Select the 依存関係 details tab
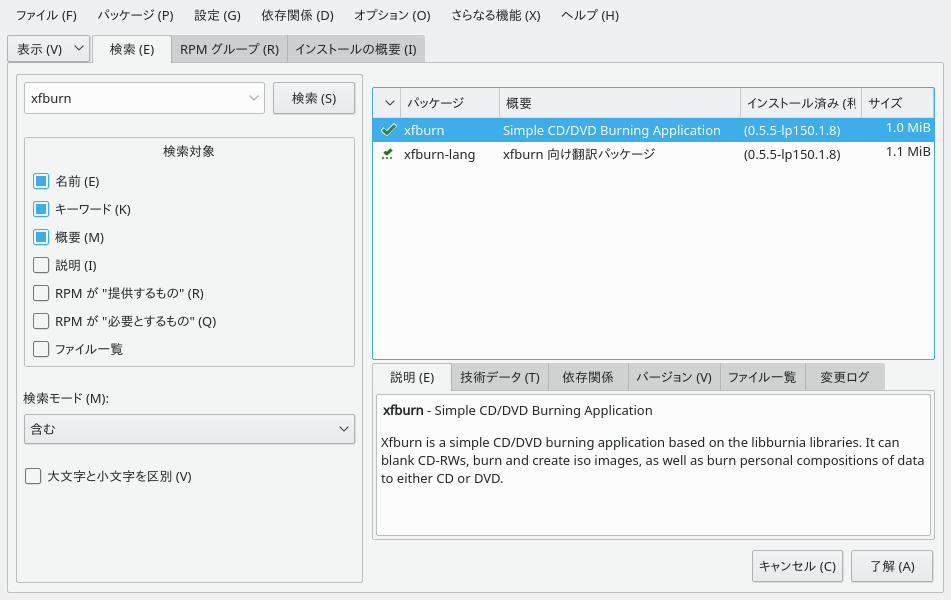951x600 pixels. pyautogui.click(x=588, y=377)
